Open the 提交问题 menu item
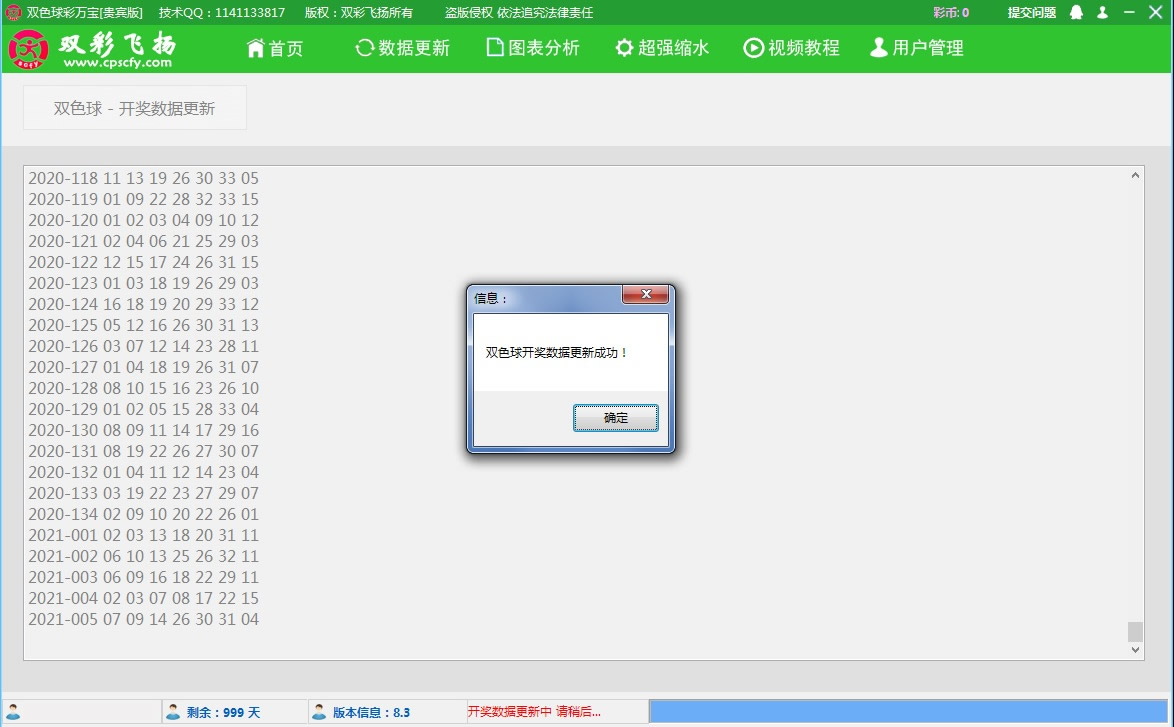Screen dimensions: 1174x727 (1034, 13)
